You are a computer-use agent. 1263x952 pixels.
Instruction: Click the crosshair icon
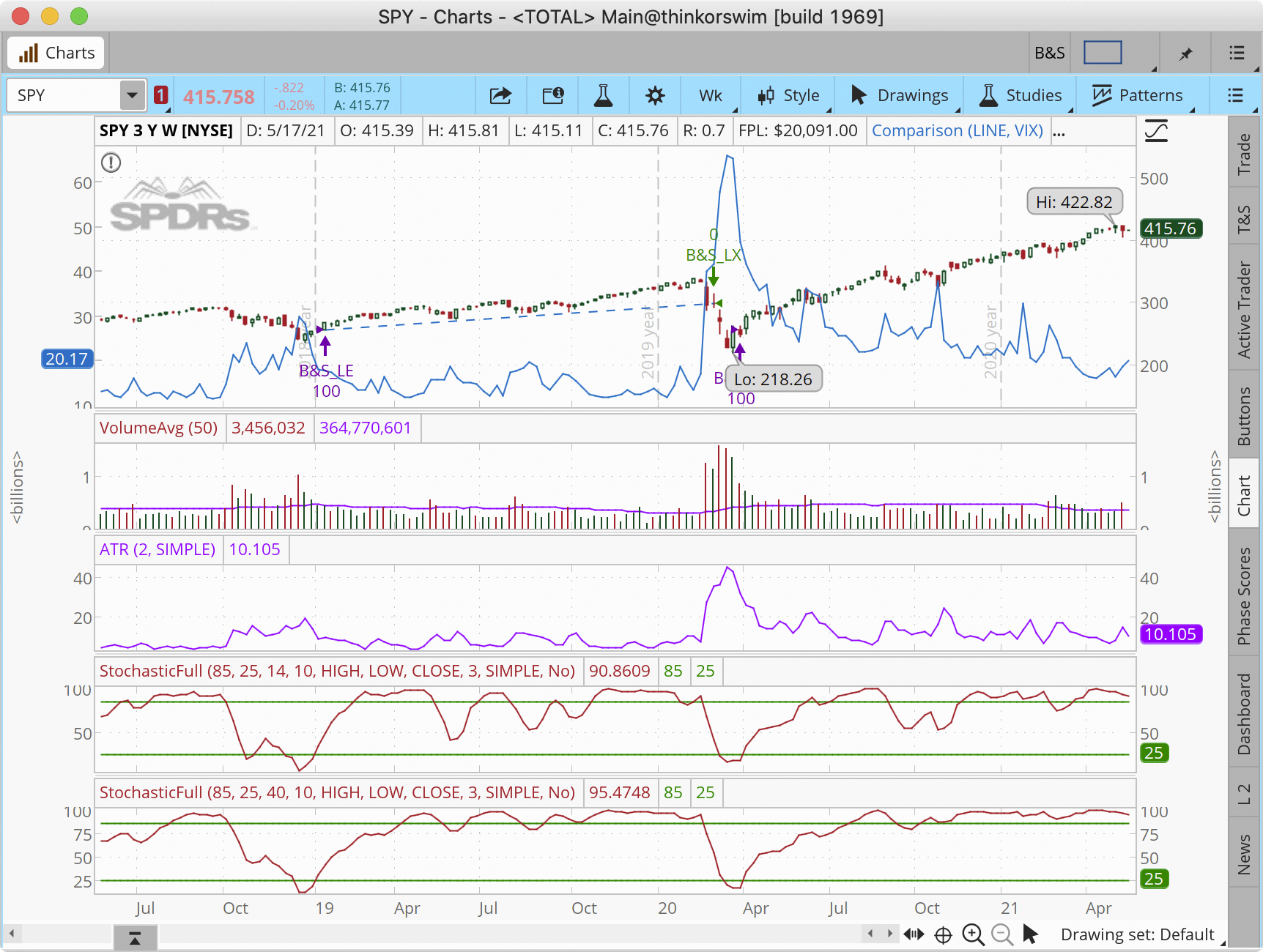tap(944, 935)
